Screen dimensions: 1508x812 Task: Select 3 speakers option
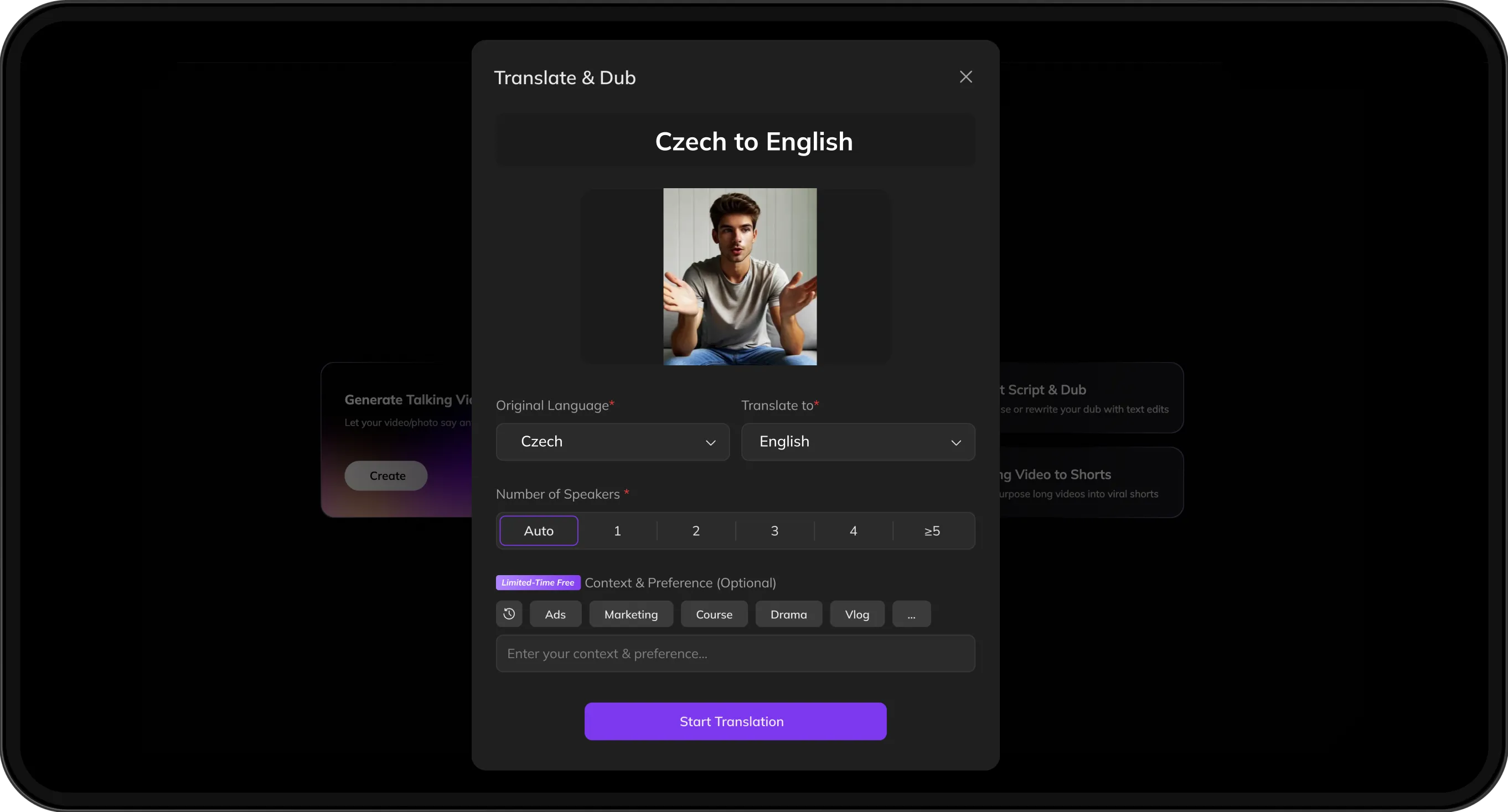point(774,530)
